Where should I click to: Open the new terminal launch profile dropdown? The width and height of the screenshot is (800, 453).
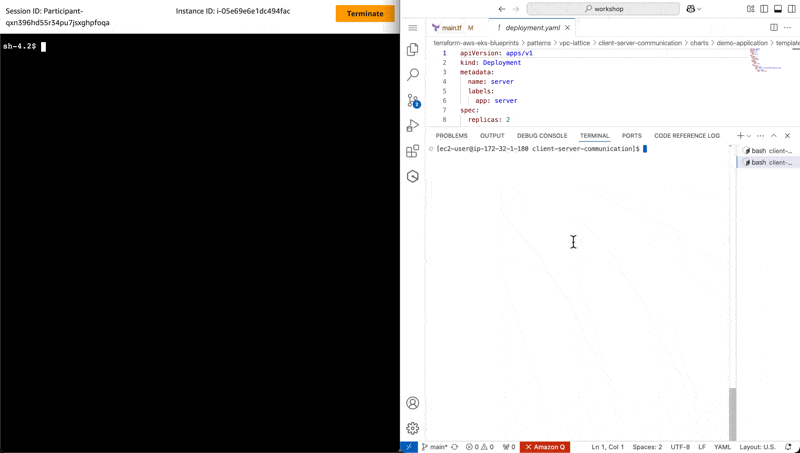tap(748, 136)
